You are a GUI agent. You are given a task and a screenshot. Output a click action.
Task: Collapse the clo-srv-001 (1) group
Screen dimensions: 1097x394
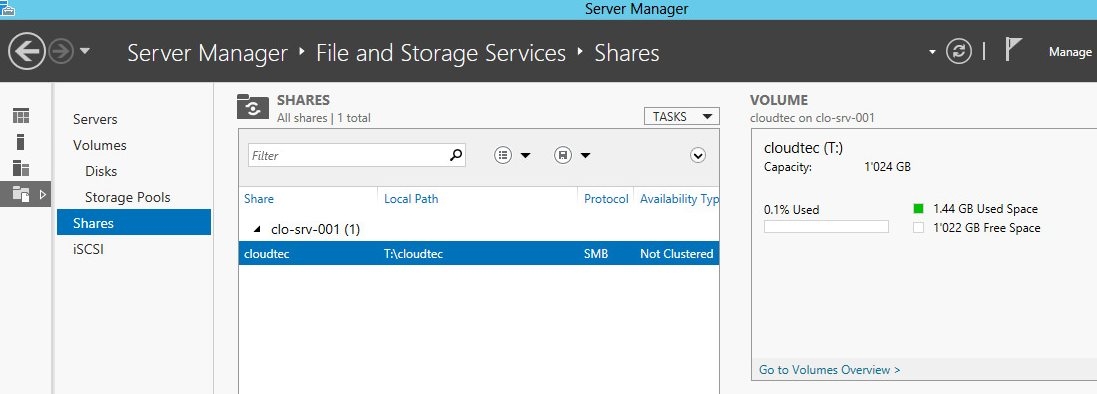tap(256, 230)
